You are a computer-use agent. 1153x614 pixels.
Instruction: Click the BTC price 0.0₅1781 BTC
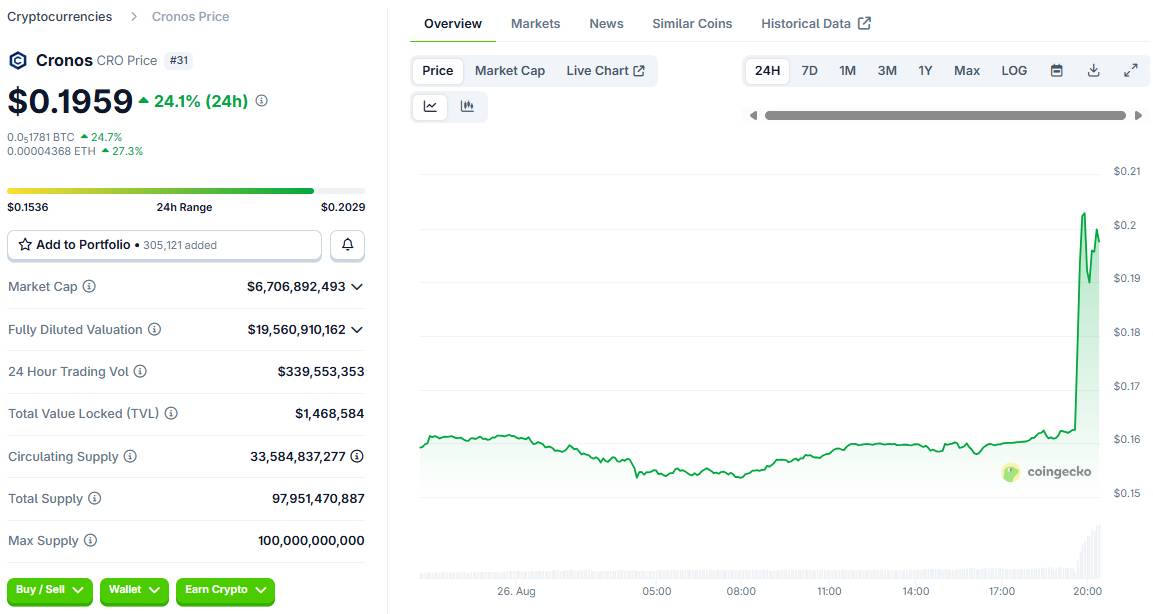40,137
